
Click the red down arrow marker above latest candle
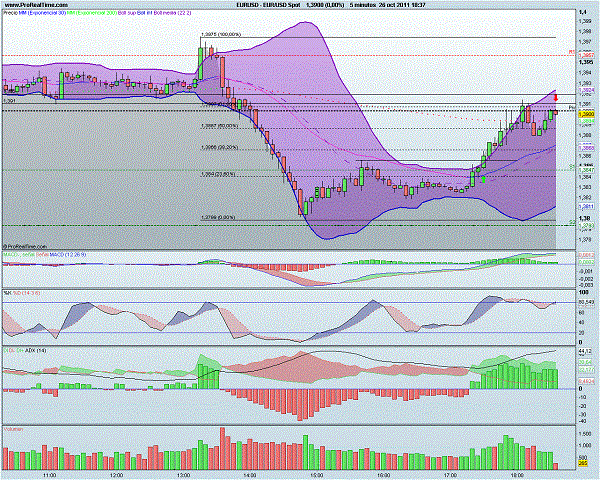tap(556, 97)
